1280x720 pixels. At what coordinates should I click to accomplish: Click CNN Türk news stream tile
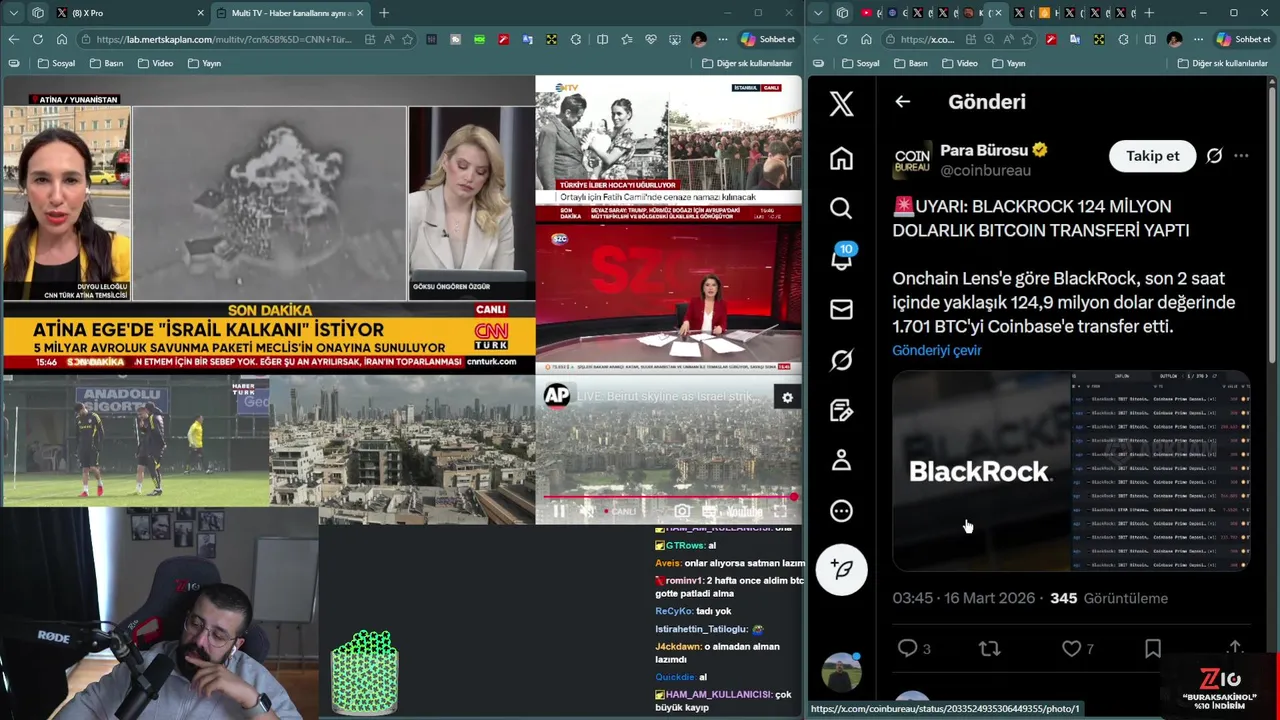pyautogui.click(x=268, y=225)
